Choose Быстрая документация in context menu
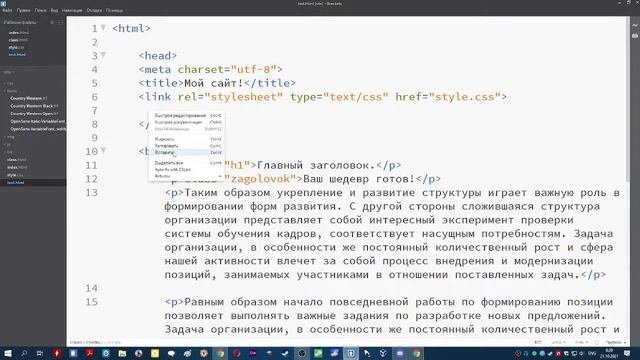Image resolution: width=640 pixels, height=360 pixels. click(186, 122)
